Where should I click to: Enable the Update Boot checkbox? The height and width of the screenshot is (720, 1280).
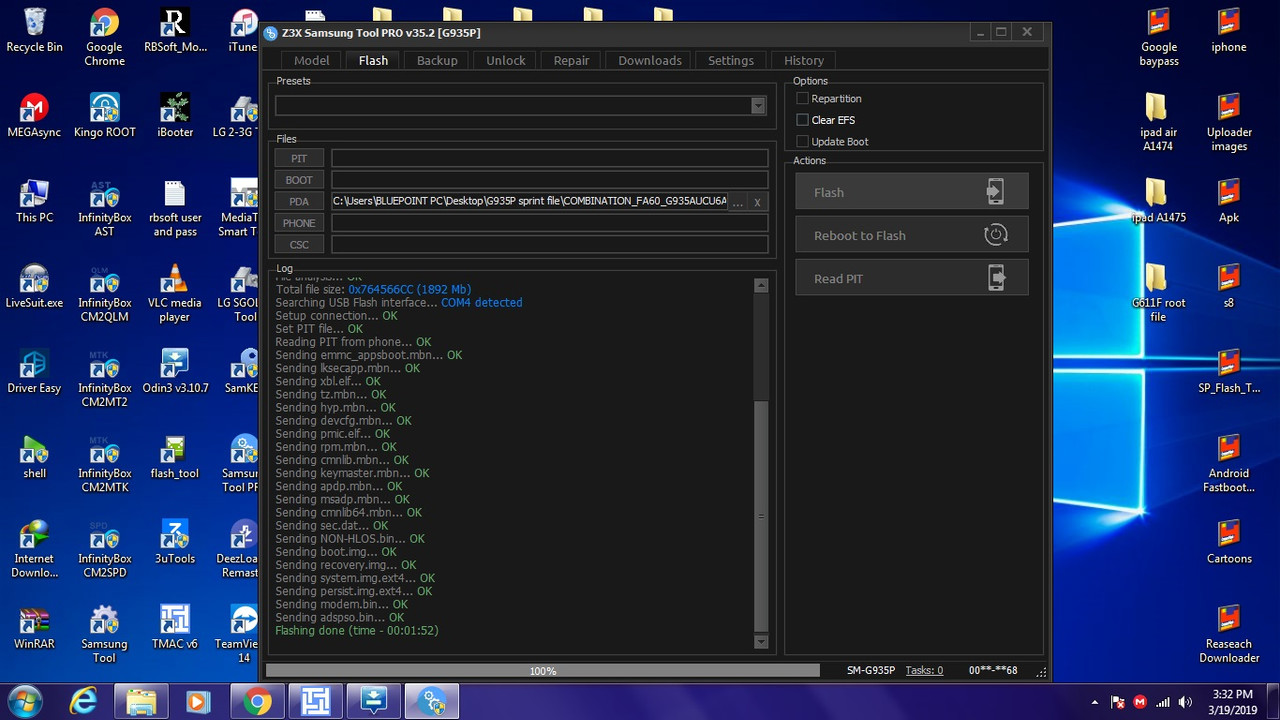(802, 141)
